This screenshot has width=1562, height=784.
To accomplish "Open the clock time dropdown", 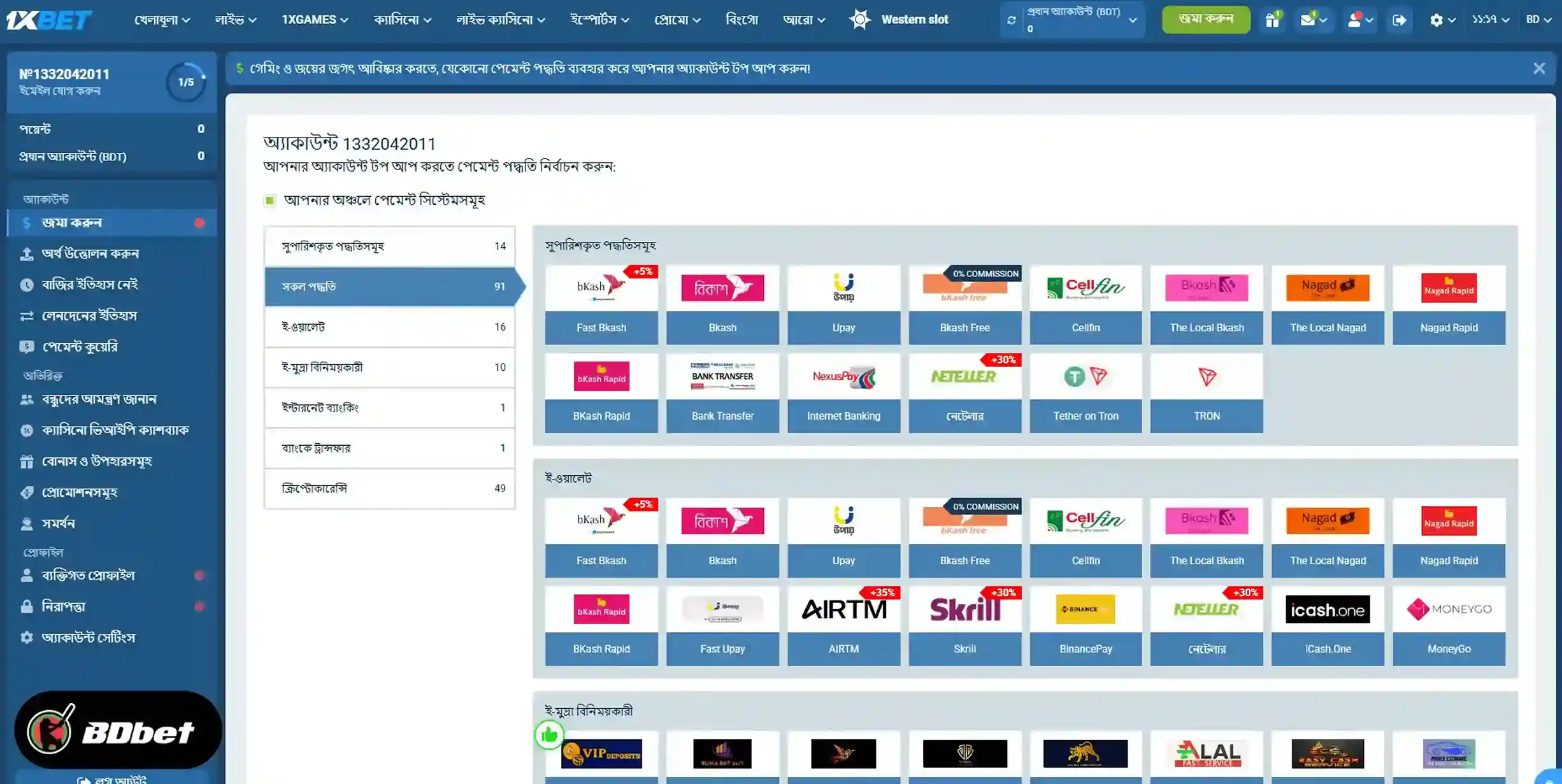I will click(1490, 20).
